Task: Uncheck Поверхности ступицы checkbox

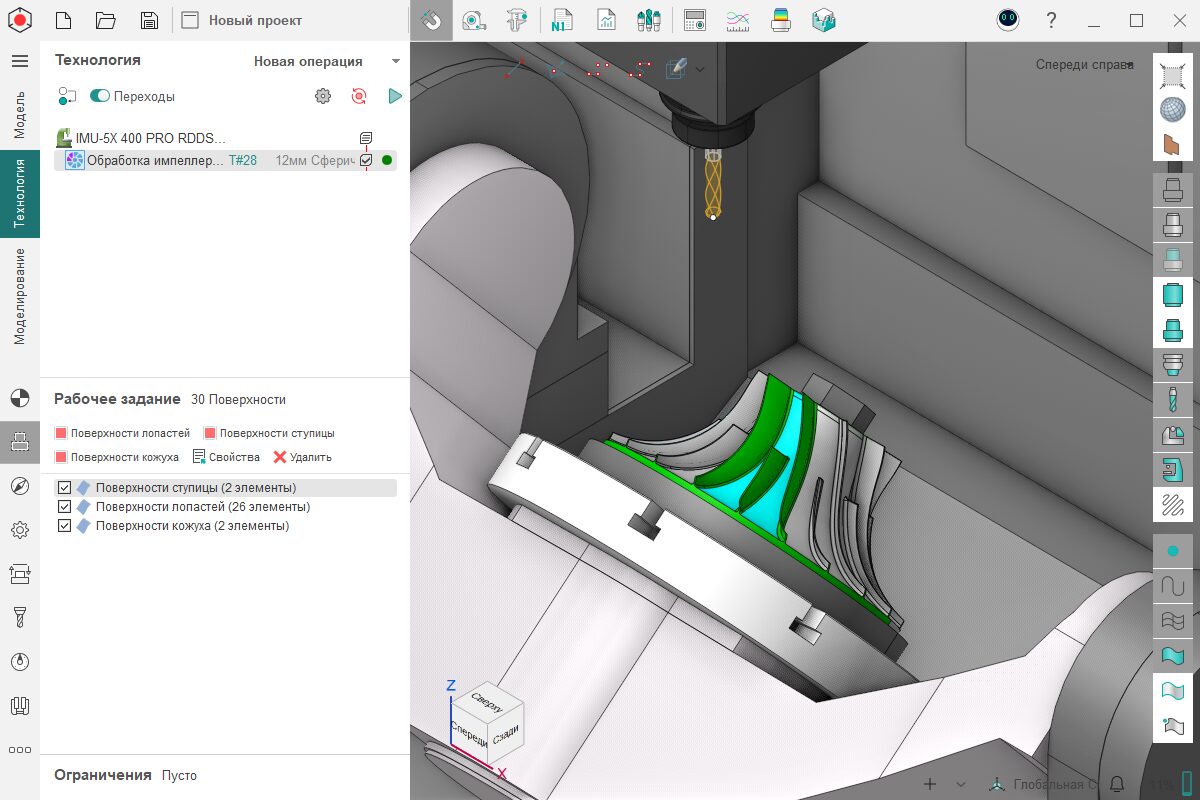Action: (65, 488)
